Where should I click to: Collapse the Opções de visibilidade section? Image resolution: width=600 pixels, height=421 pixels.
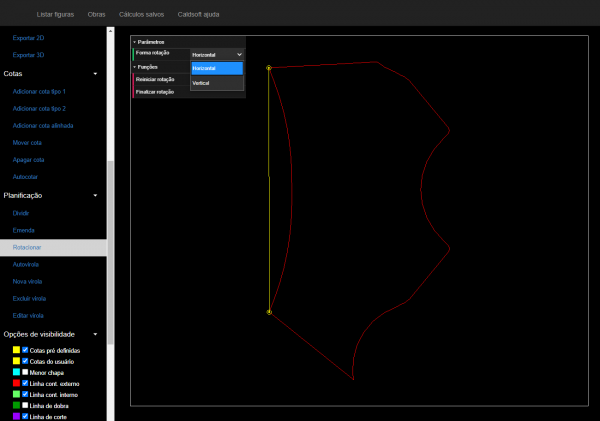[x=95, y=334]
